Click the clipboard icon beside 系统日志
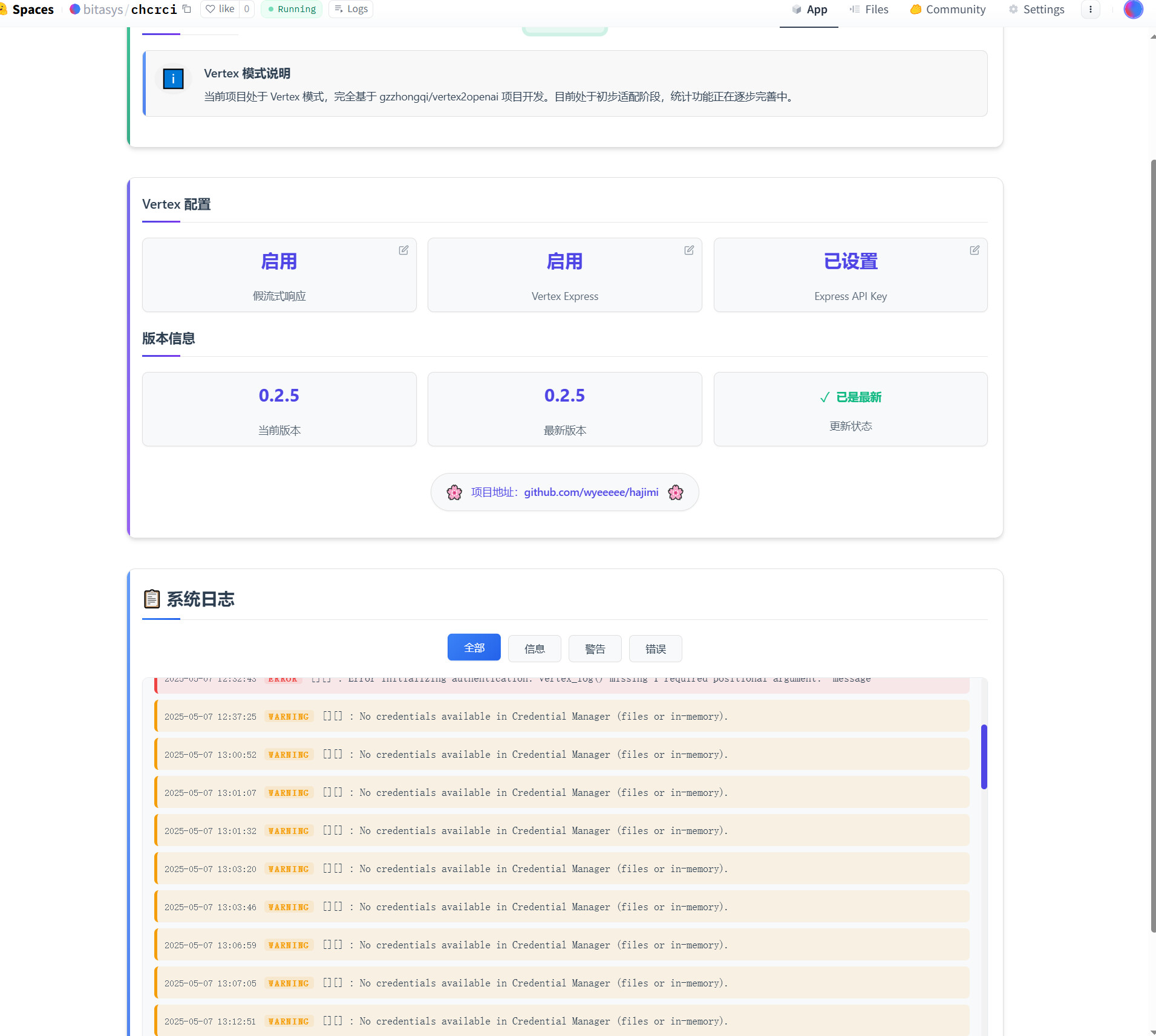This screenshot has height=1036, width=1156. click(151, 599)
